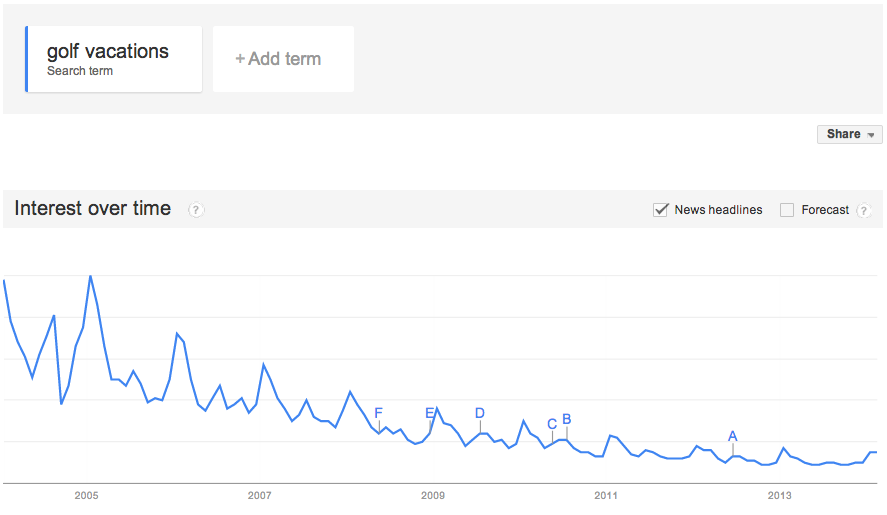
Task: Uncheck the News headlines checkbox
Action: (660, 210)
